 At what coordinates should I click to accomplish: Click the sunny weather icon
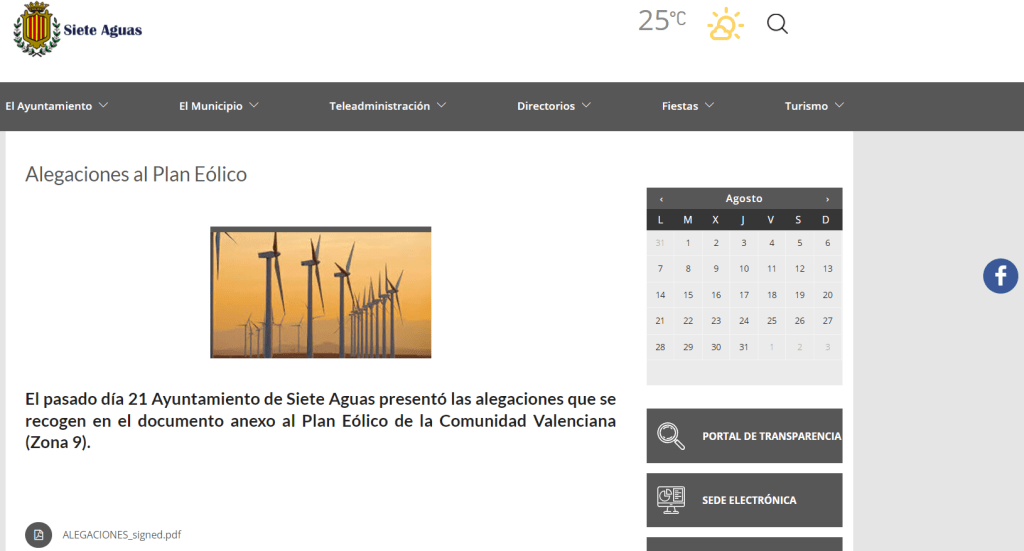[725, 24]
